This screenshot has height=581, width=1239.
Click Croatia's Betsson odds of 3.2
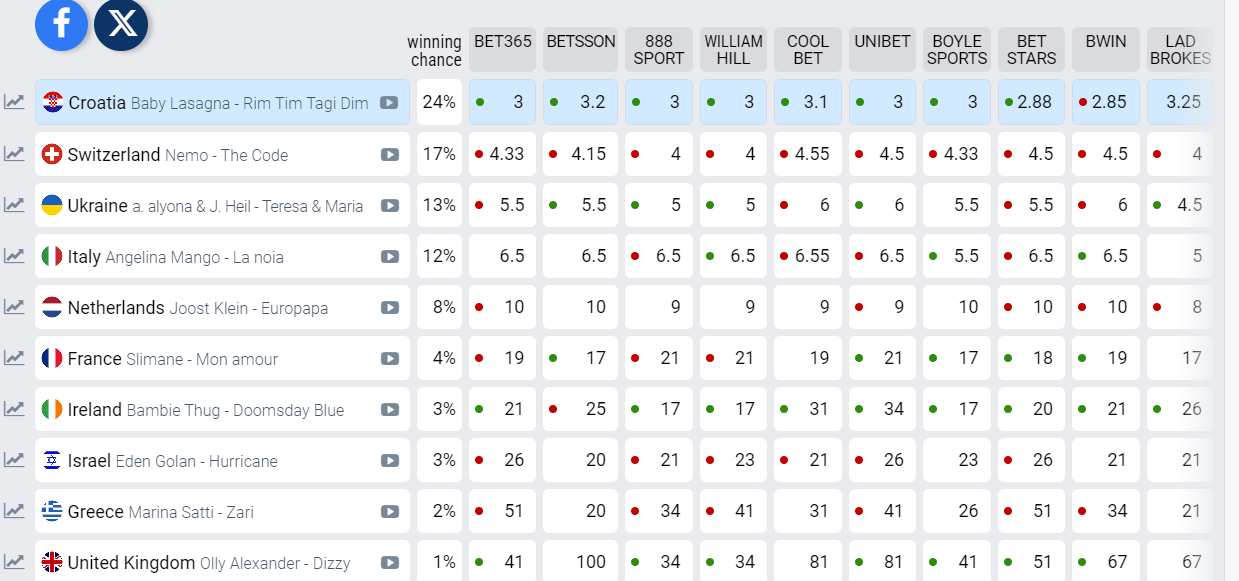[x=580, y=102]
